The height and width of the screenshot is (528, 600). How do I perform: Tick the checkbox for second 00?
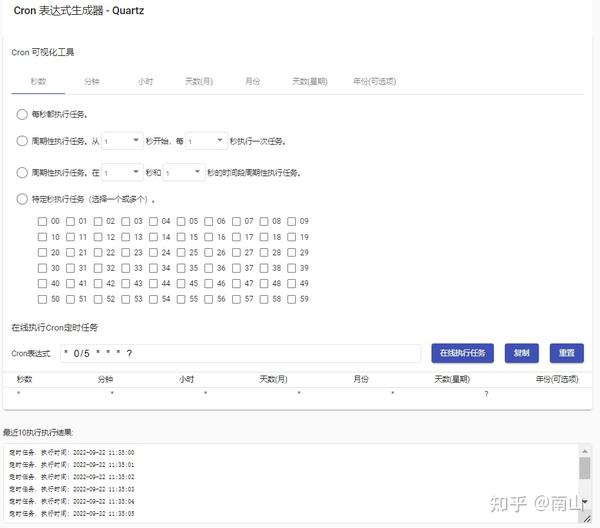[42, 221]
